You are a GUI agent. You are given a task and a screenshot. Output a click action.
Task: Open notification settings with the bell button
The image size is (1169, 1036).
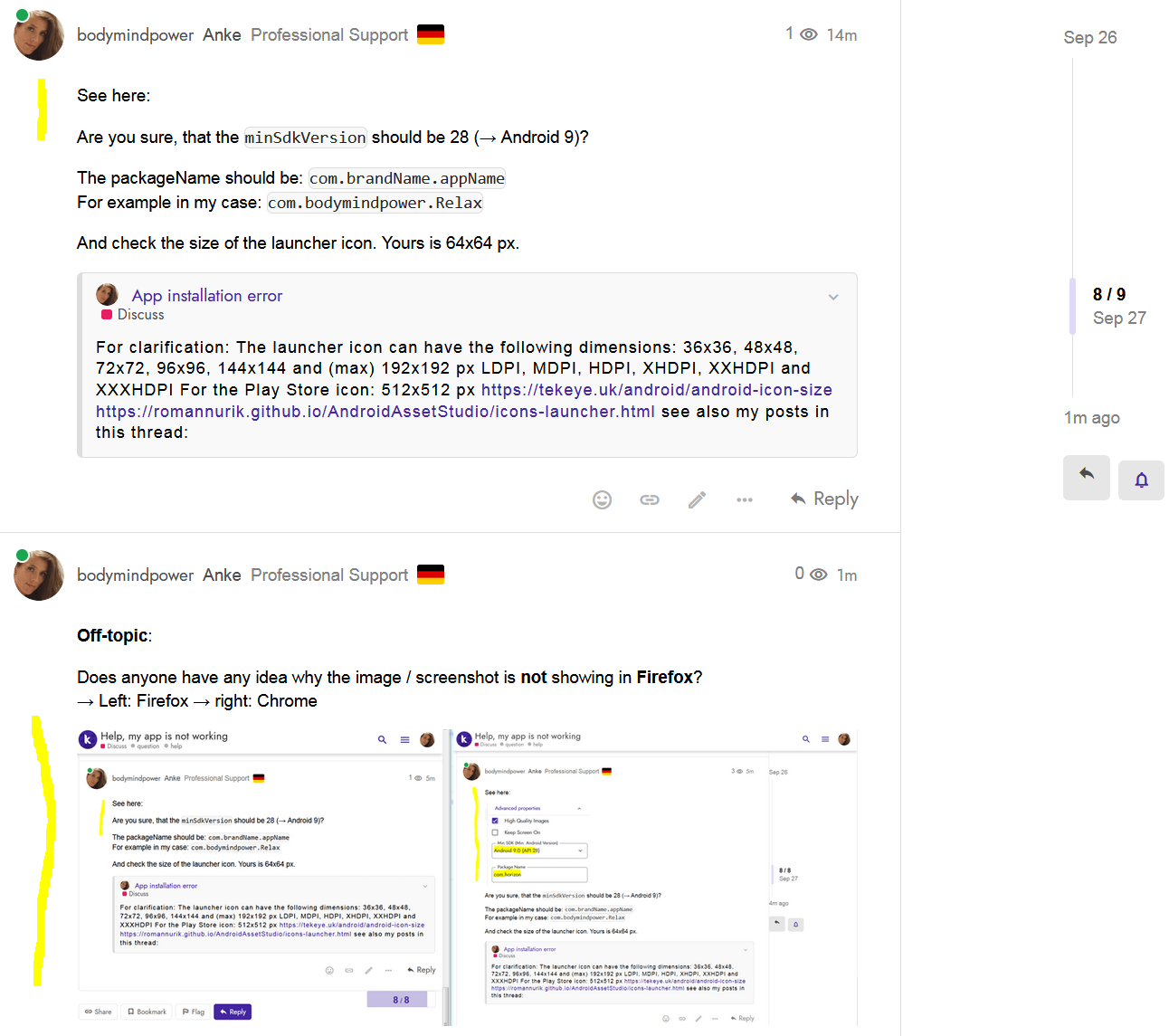click(x=1142, y=480)
